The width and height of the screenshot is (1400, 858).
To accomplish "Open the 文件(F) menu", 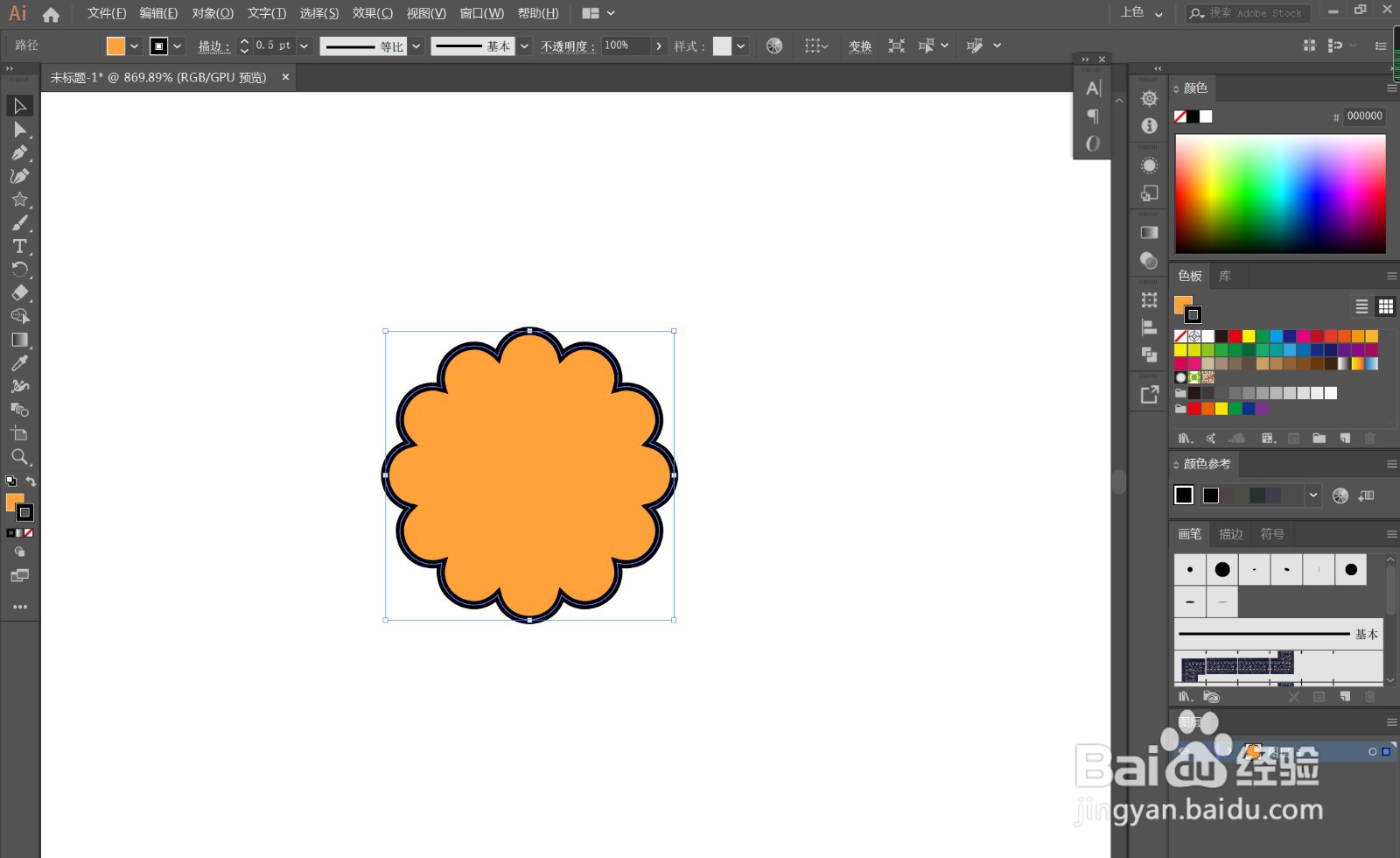I will (x=107, y=14).
